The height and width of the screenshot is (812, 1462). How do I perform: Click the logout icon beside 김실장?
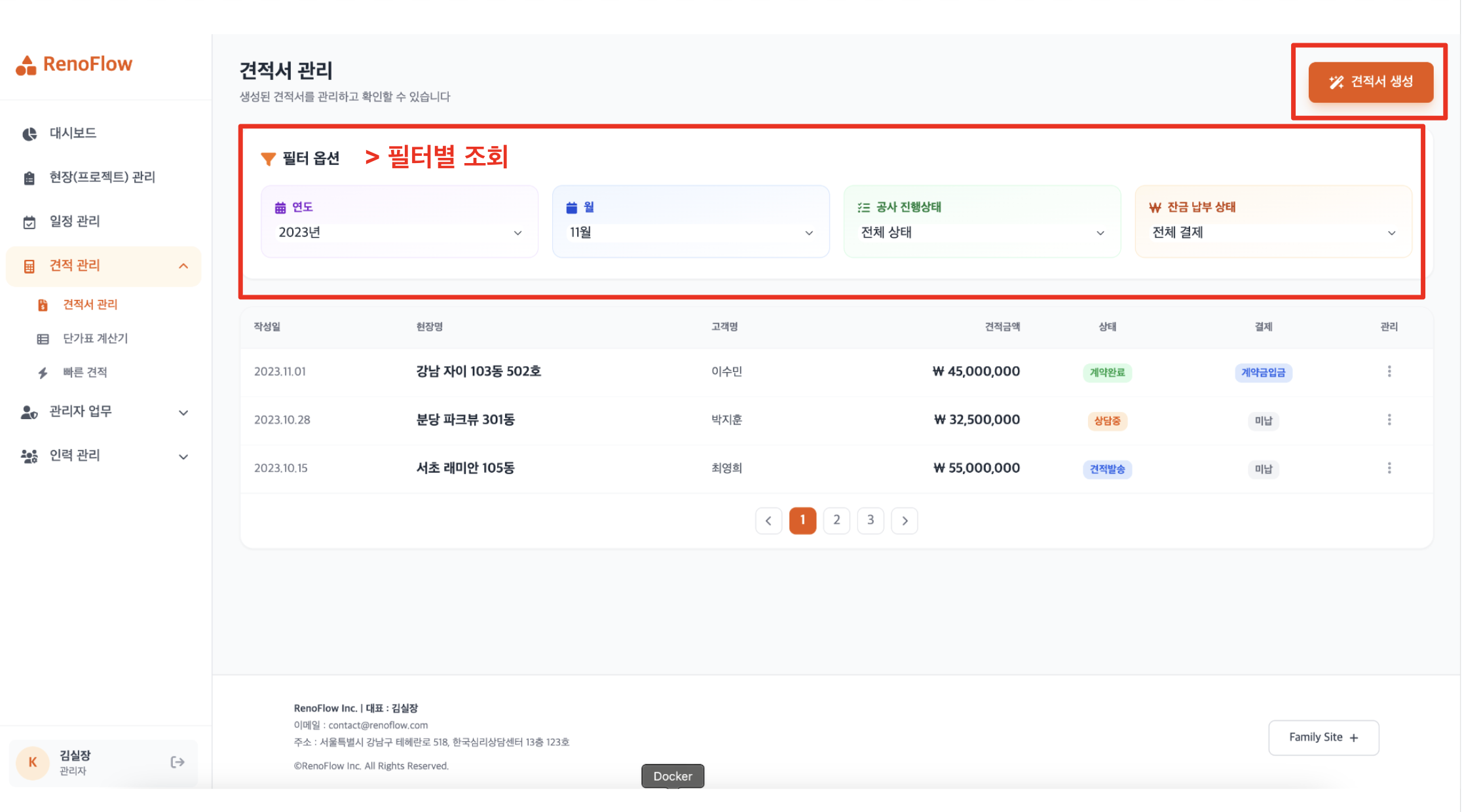coord(177,762)
